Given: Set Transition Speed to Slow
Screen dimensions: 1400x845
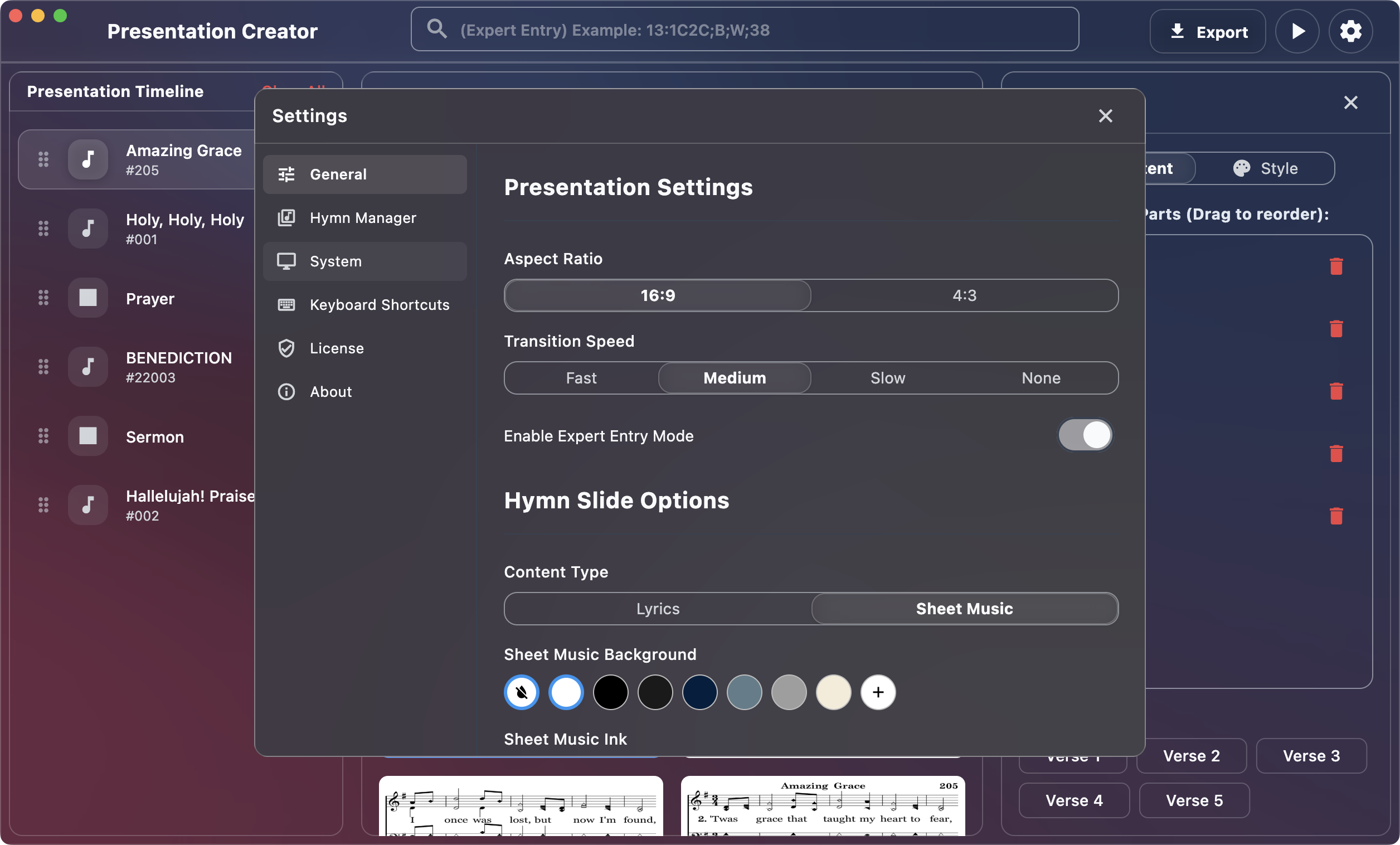Looking at the screenshot, I should click(x=887, y=377).
